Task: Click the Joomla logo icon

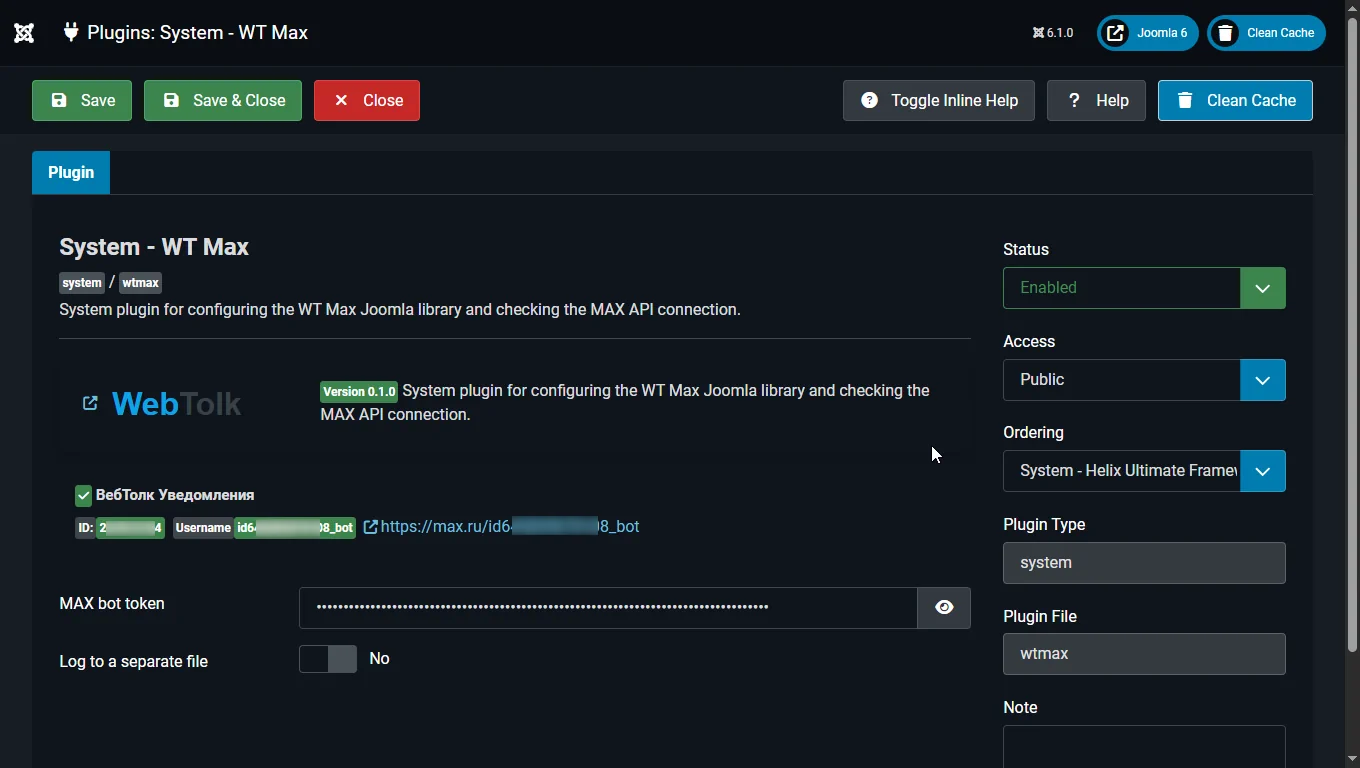Action: tap(24, 33)
